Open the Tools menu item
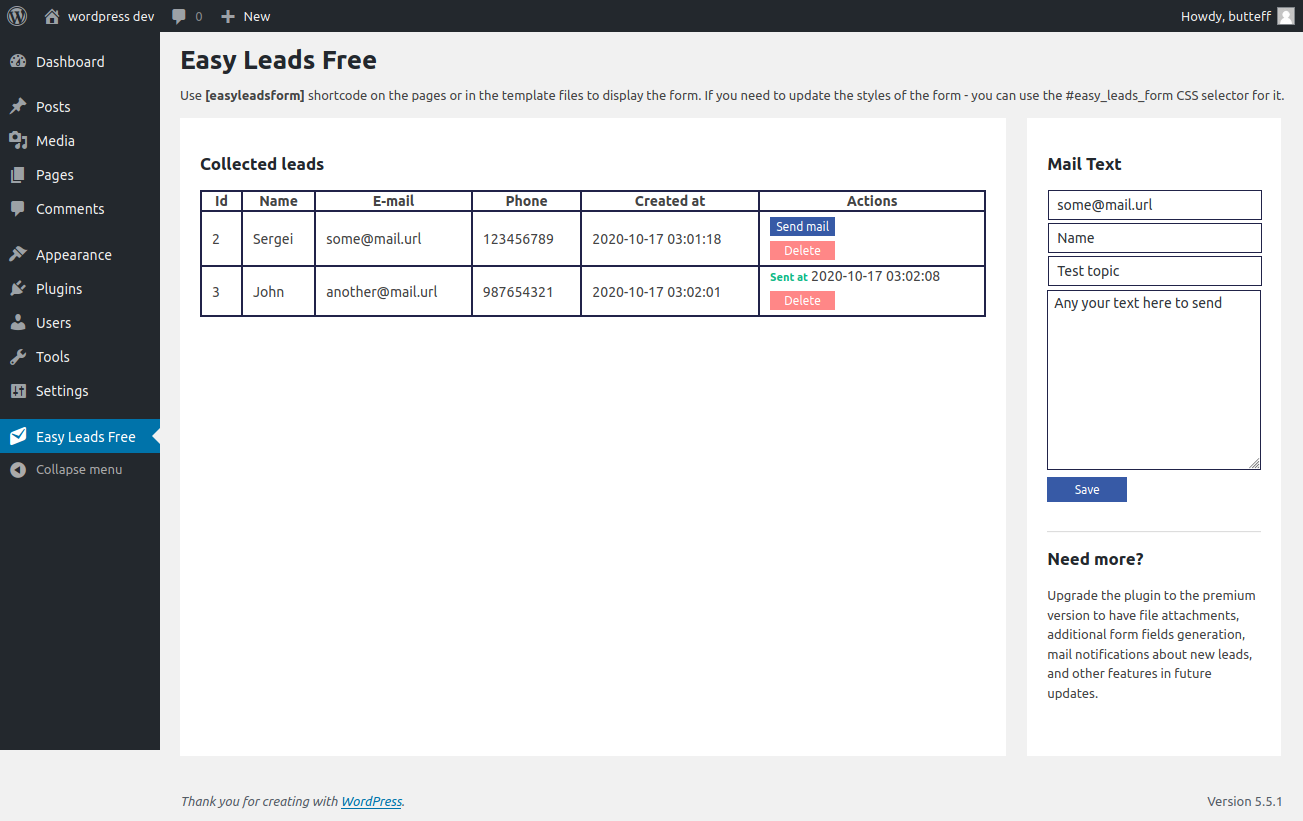 pyautogui.click(x=80, y=357)
